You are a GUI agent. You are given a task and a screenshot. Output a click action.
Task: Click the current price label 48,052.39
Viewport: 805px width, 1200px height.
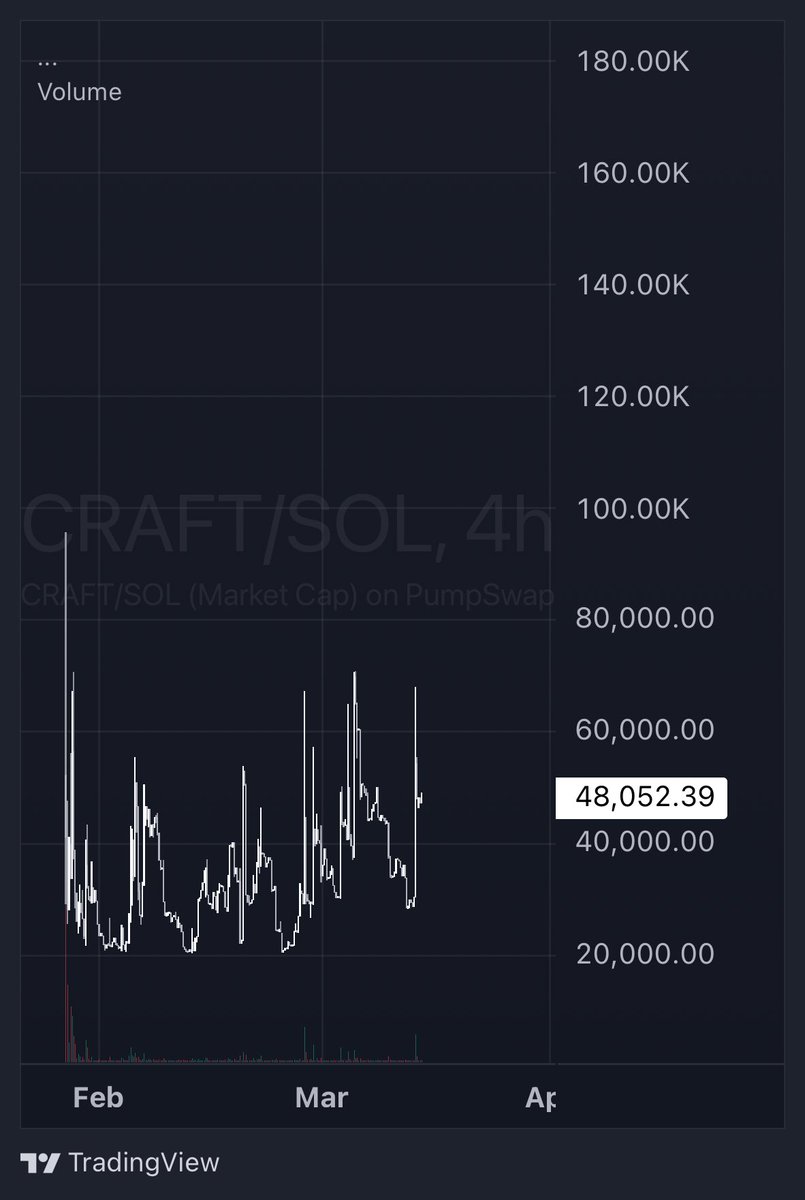[642, 797]
